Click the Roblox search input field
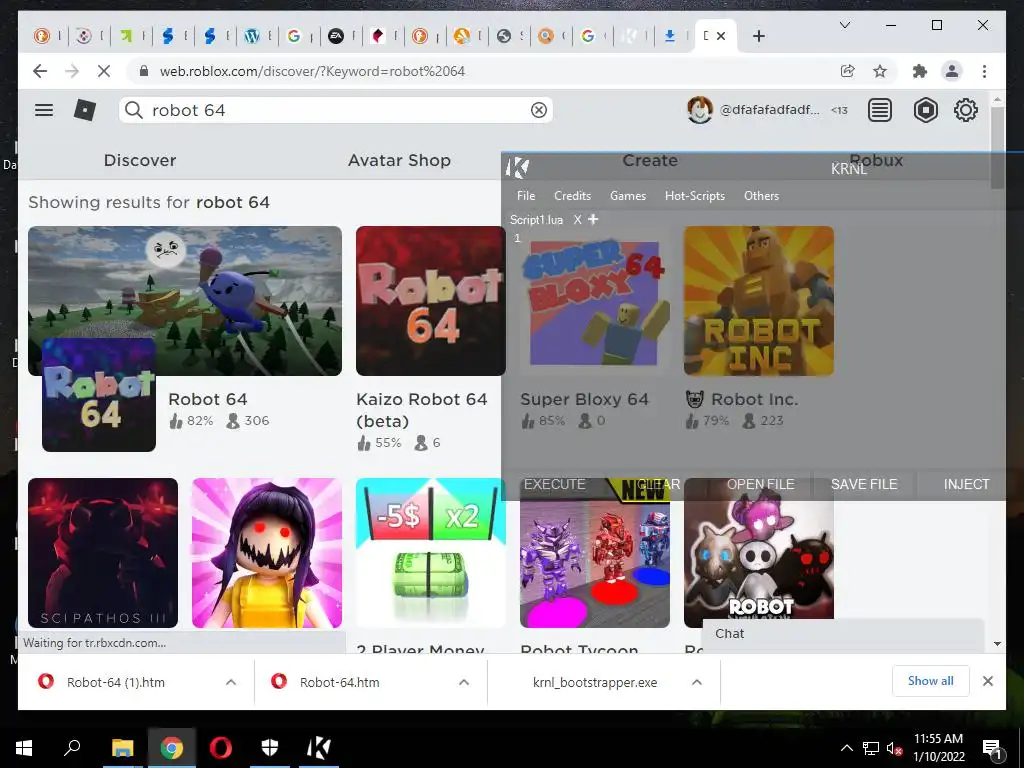Viewport: 1024px width, 768px height. 336,110
